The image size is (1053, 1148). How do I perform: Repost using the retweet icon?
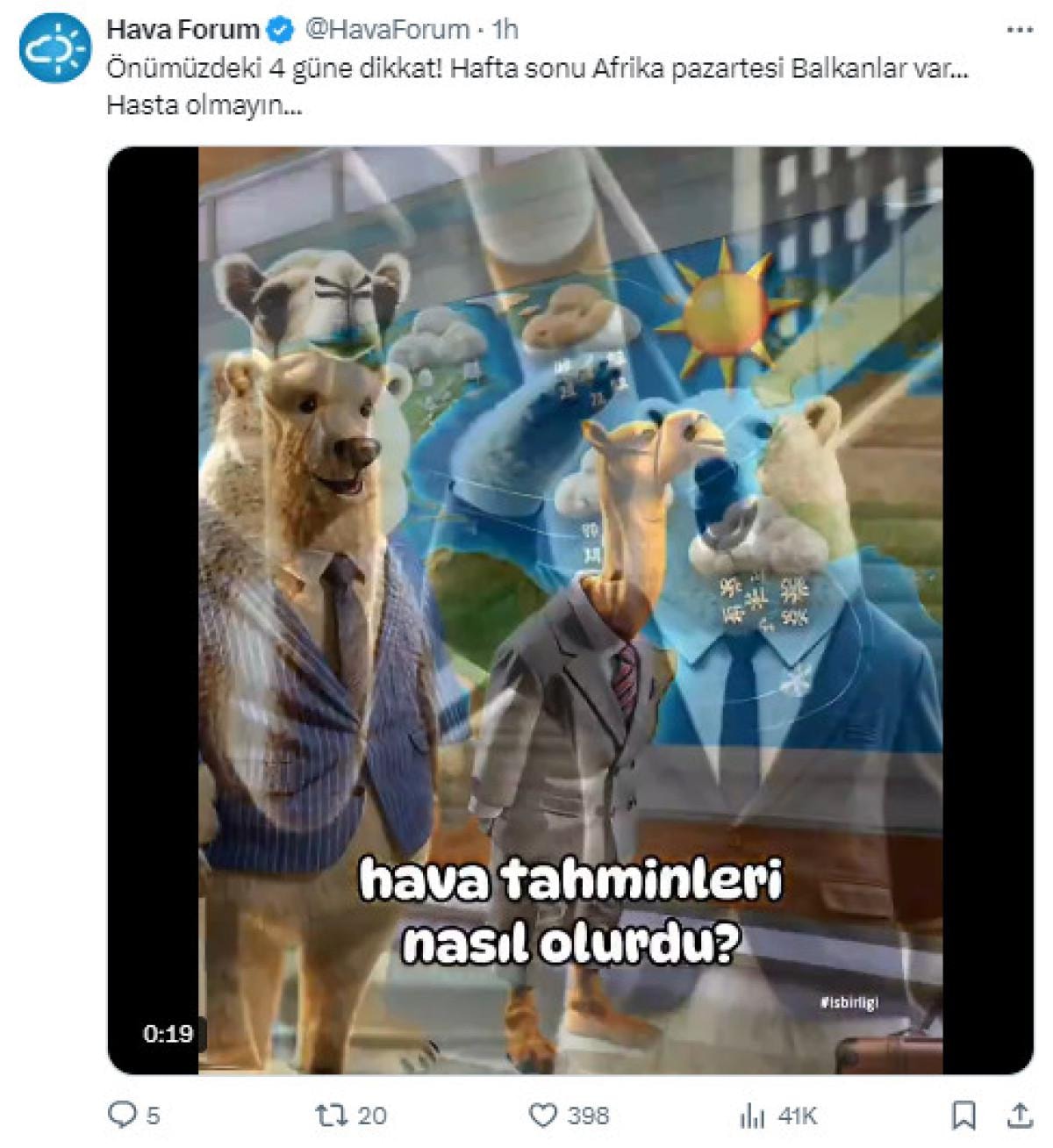329,1115
